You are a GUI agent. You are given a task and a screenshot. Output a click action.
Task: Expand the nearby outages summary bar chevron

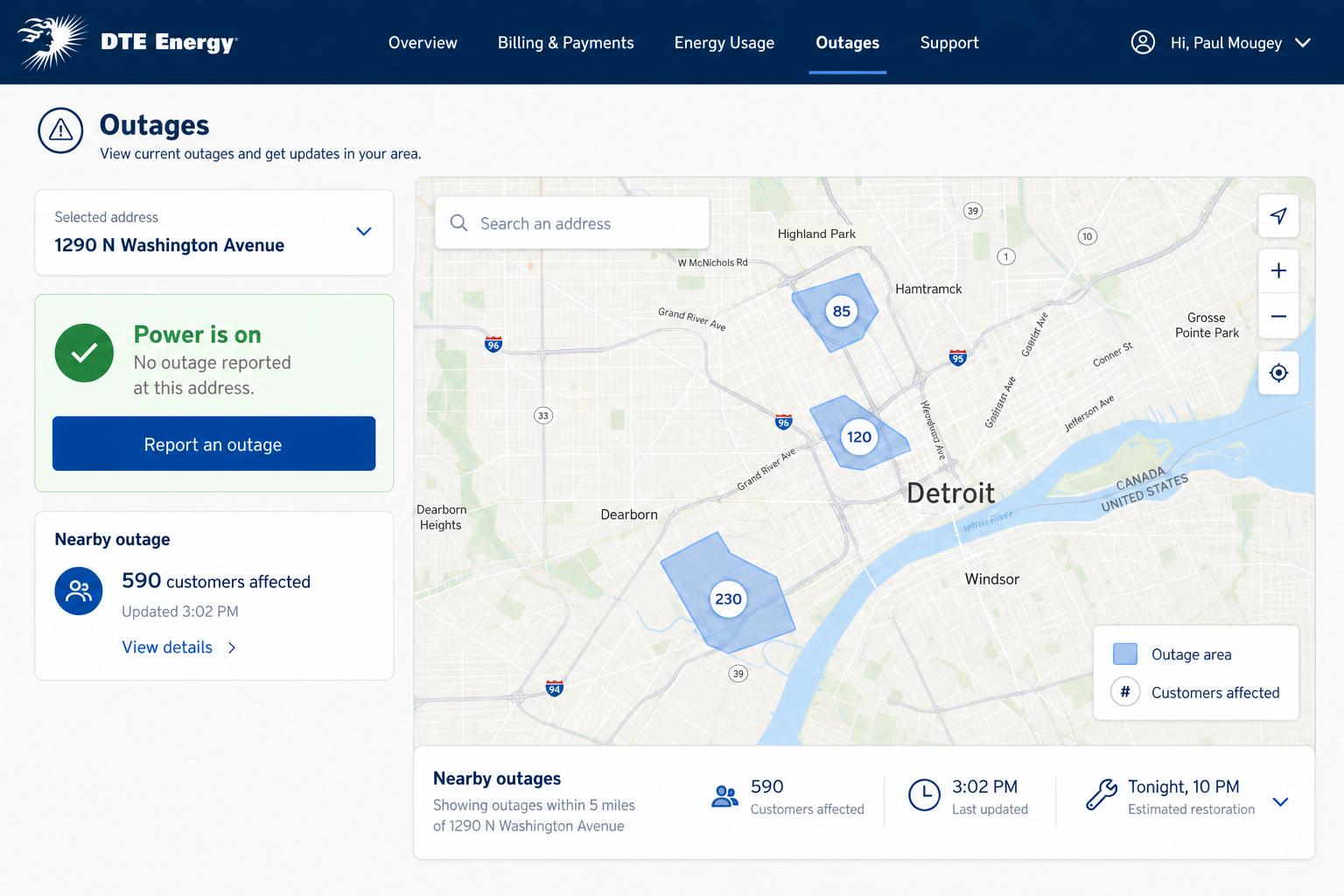point(1280,801)
